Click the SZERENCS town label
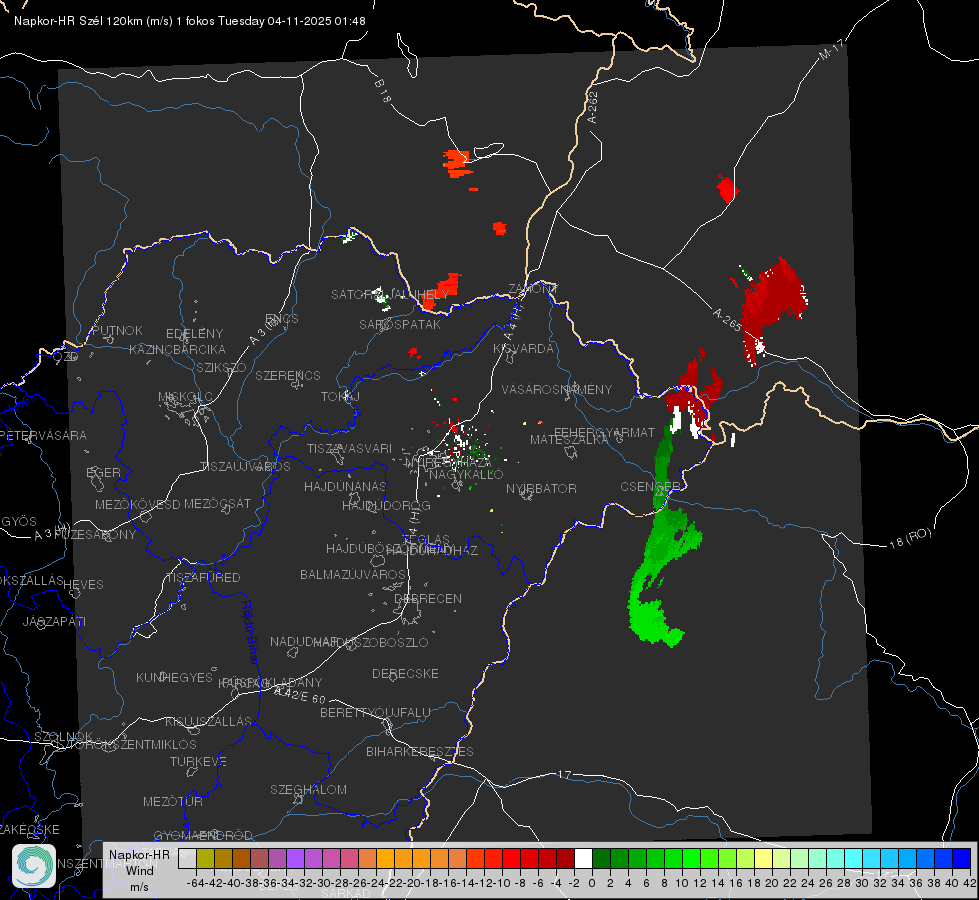The height and width of the screenshot is (900, 979). (288, 375)
